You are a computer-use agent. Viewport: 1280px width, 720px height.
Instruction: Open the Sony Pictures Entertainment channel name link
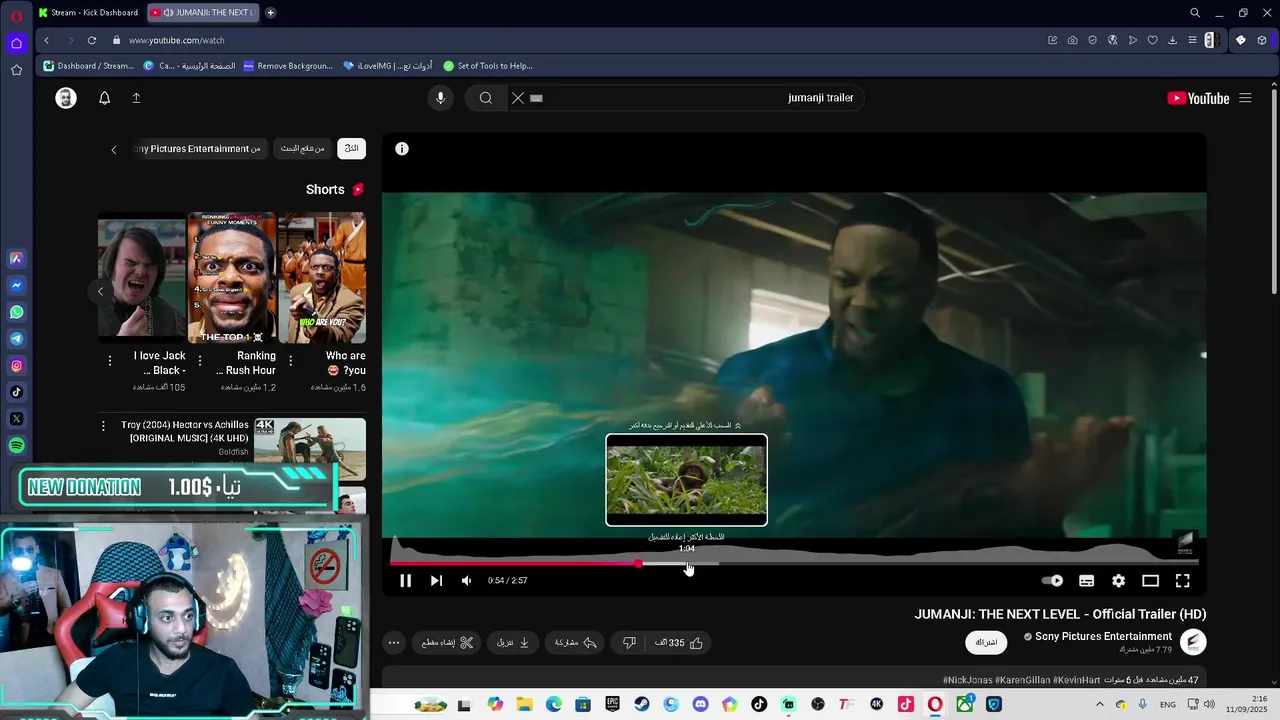tap(1103, 637)
